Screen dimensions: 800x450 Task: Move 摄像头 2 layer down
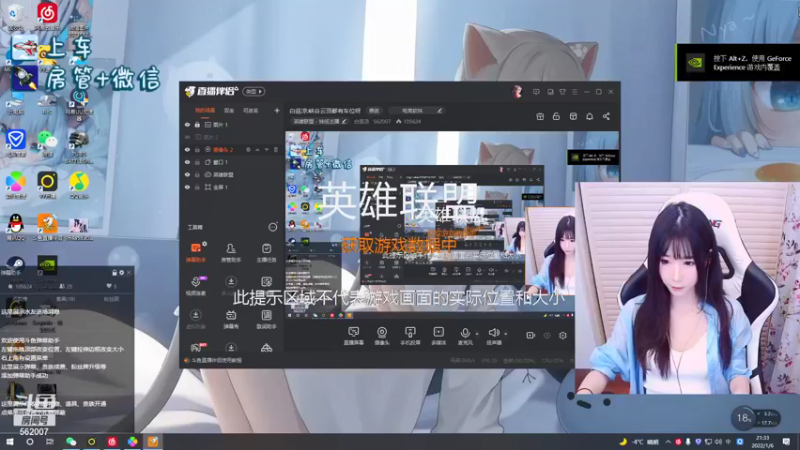(266, 150)
